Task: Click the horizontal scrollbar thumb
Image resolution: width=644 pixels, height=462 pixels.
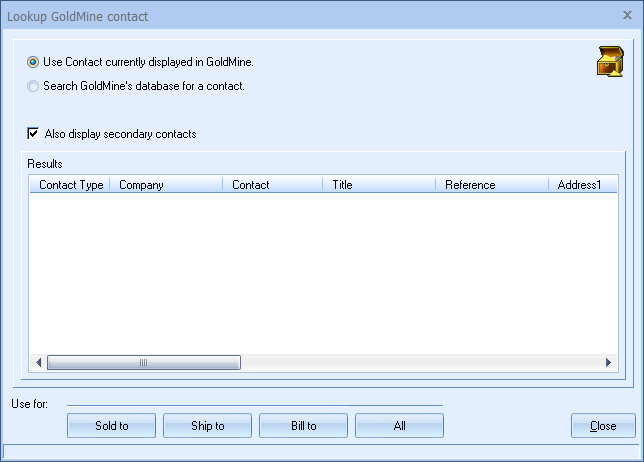Action: click(x=143, y=363)
